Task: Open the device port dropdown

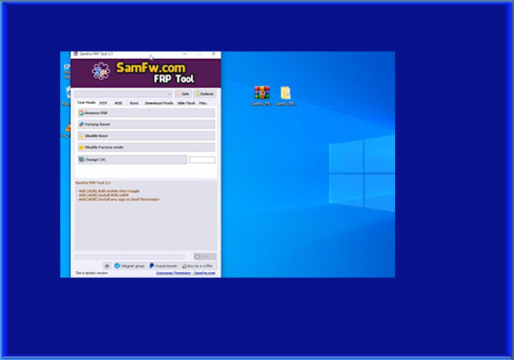Action: pos(123,94)
